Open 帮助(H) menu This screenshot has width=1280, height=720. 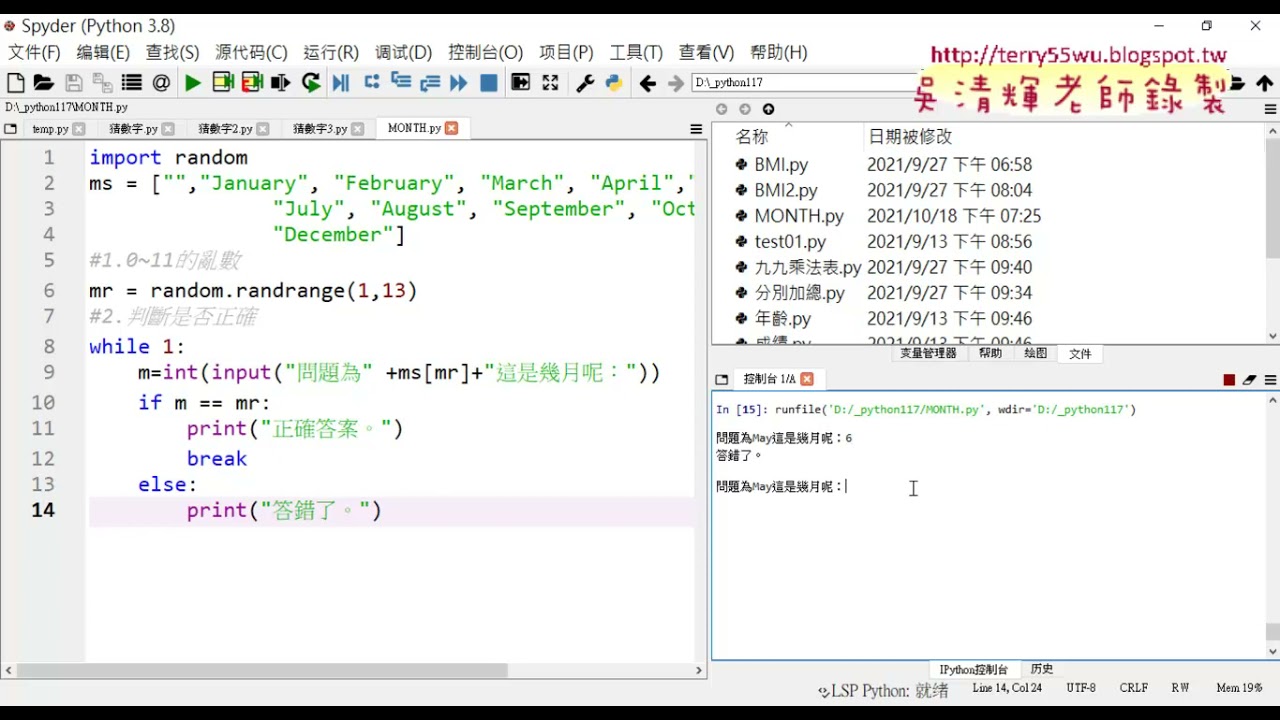pyautogui.click(x=778, y=52)
